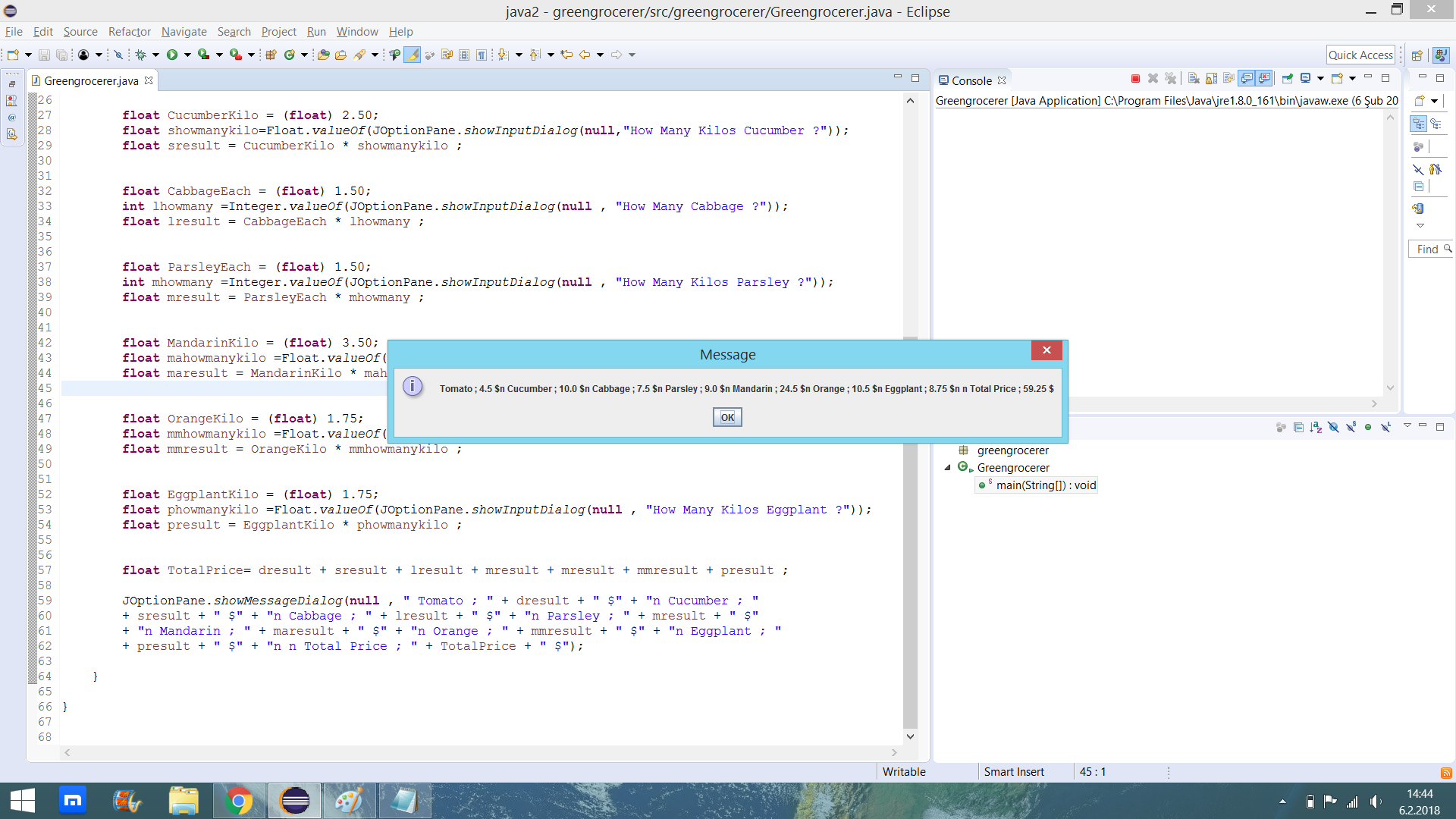Image resolution: width=1456 pixels, height=819 pixels.
Task: Select the Greengrocerer.java editor tab
Action: [91, 80]
